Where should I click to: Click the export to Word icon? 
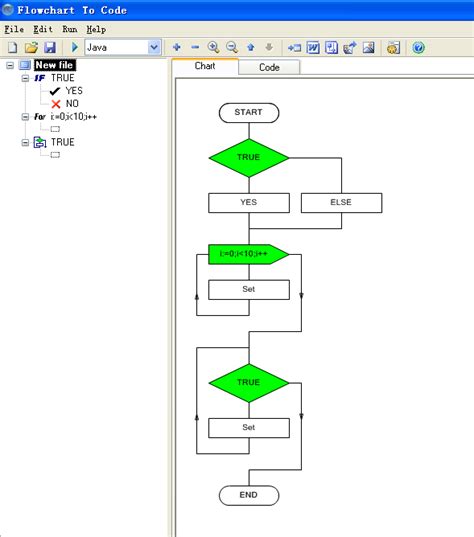[313, 47]
